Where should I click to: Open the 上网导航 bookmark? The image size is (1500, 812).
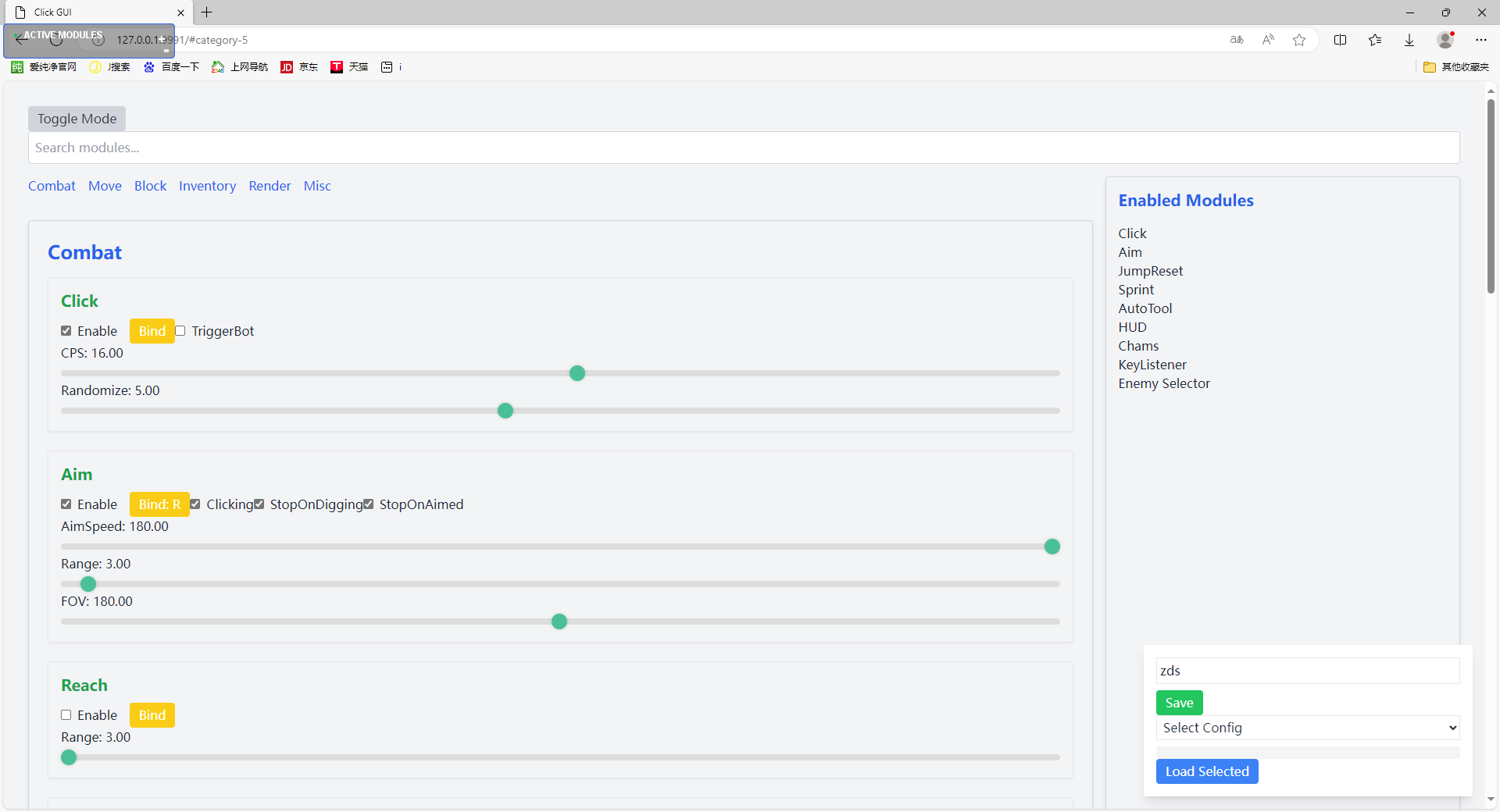pyautogui.click(x=240, y=67)
